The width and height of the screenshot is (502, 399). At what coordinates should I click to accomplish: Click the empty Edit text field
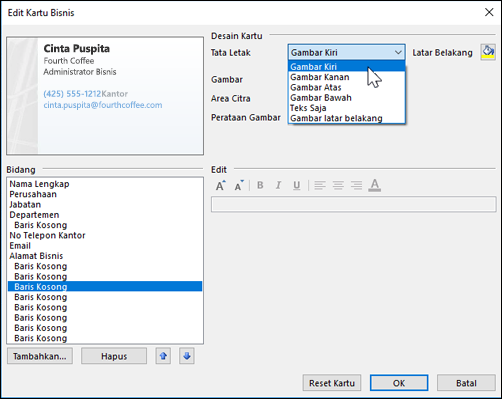coord(353,204)
